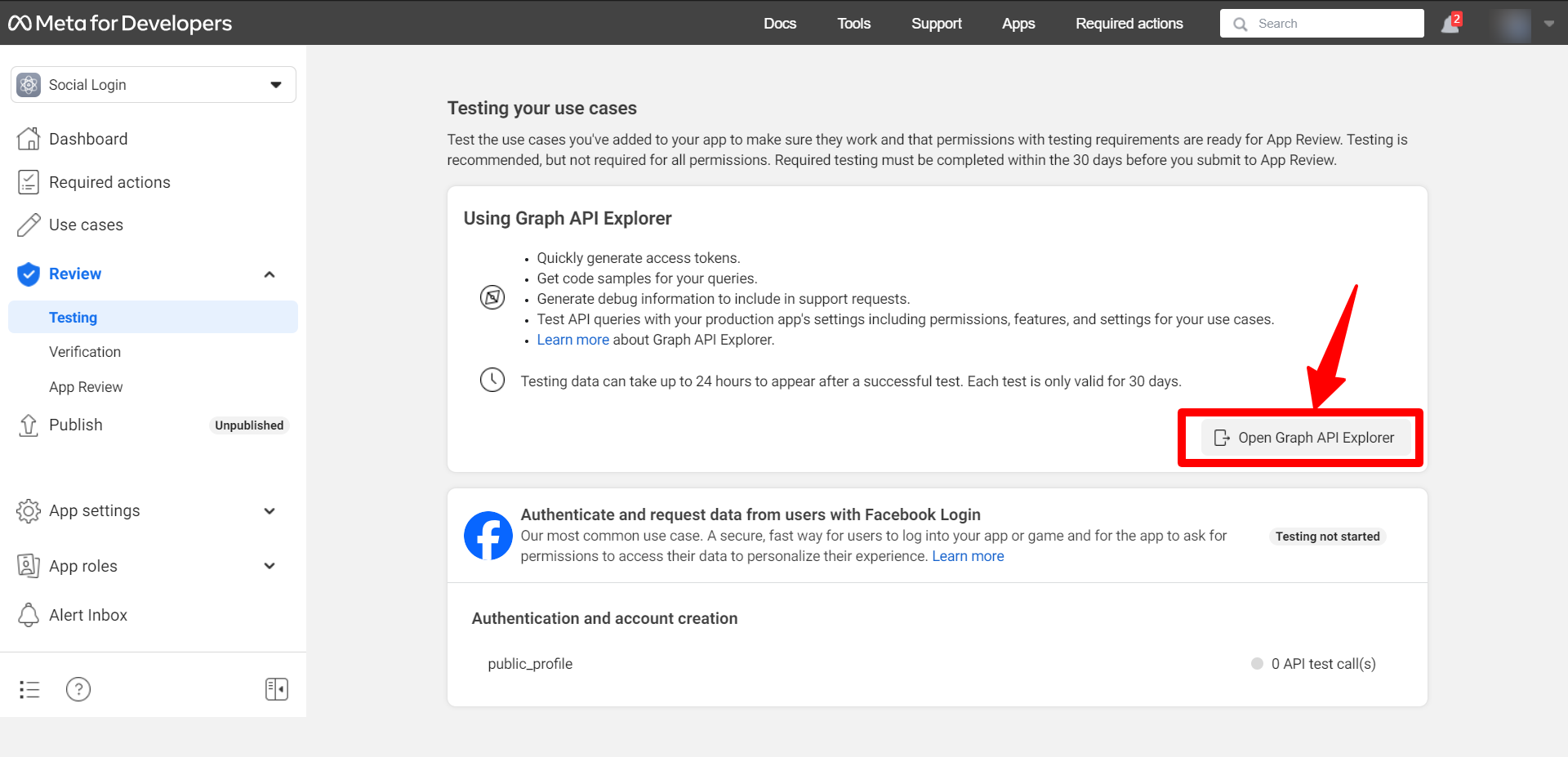Open the Learn more link about Graph API Explorer

tap(572, 339)
